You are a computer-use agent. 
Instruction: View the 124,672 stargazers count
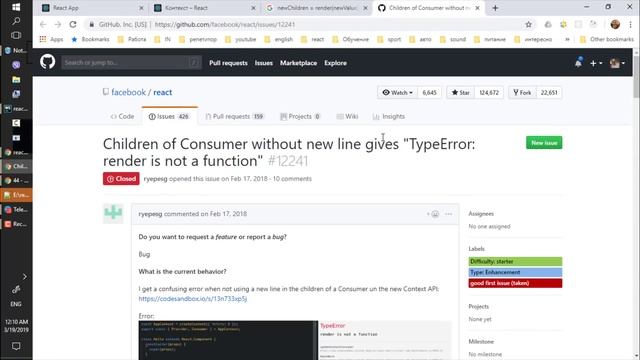click(489, 93)
